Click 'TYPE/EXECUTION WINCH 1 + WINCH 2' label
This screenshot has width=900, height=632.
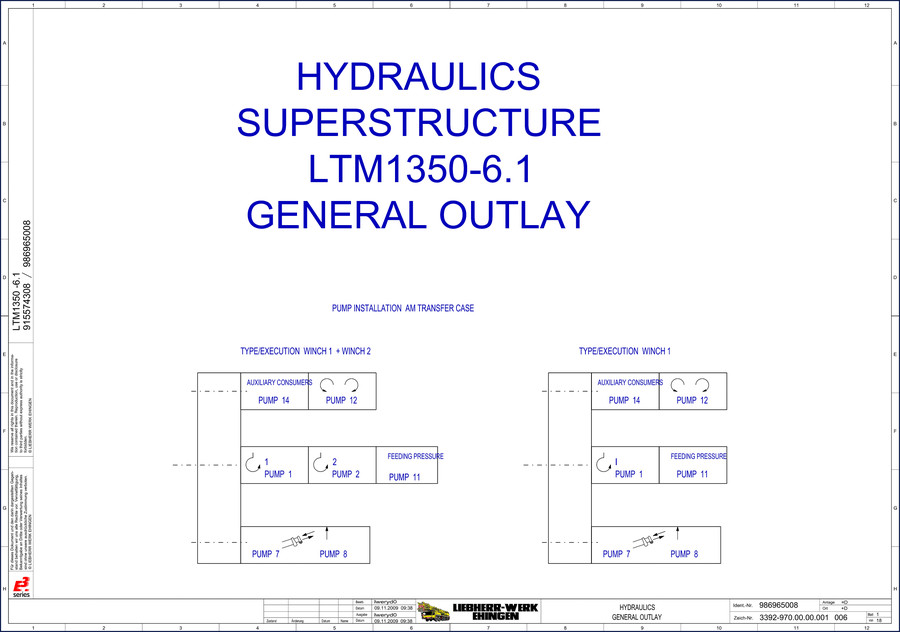[x=305, y=351]
